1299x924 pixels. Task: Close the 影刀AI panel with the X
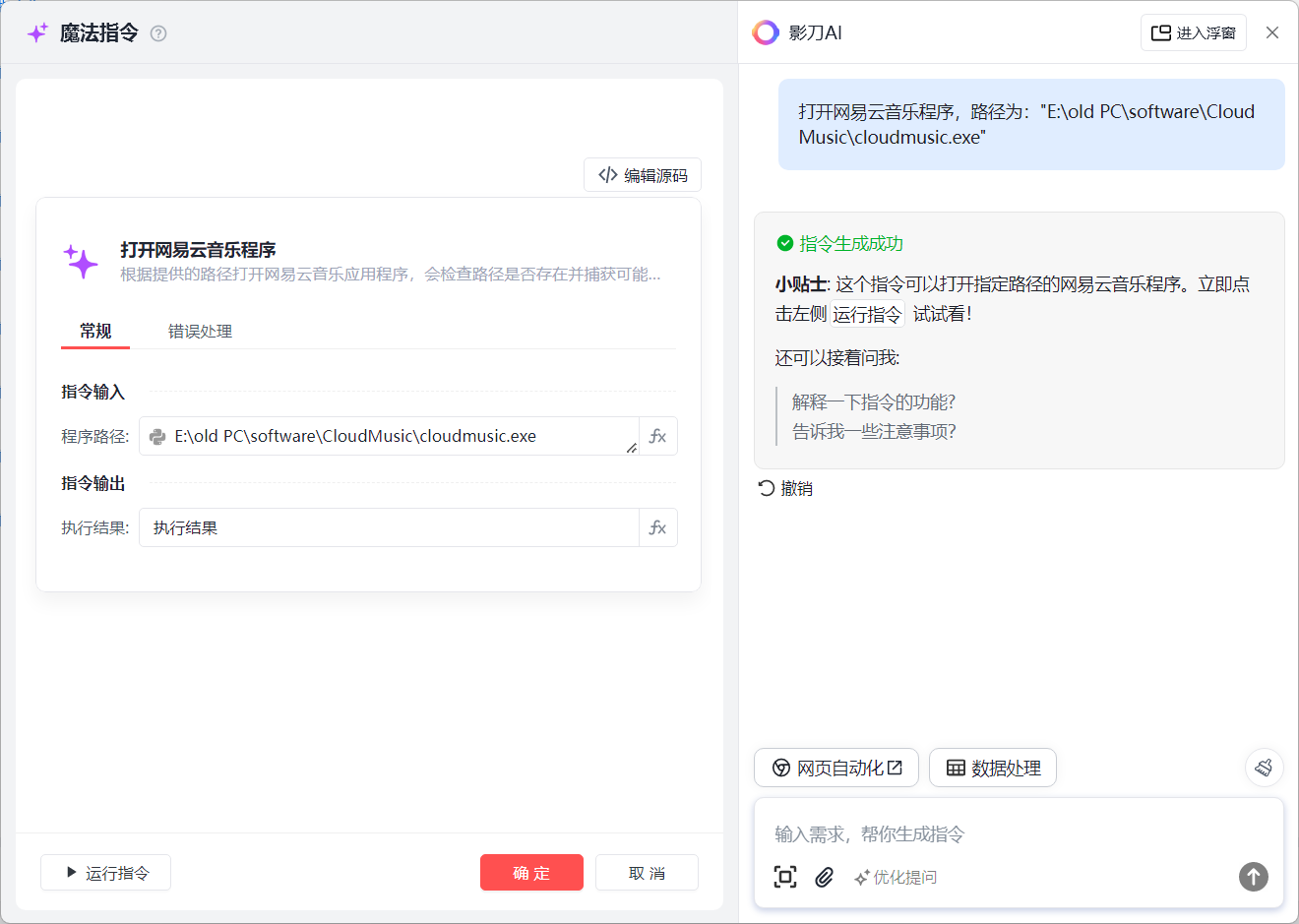tap(1272, 32)
